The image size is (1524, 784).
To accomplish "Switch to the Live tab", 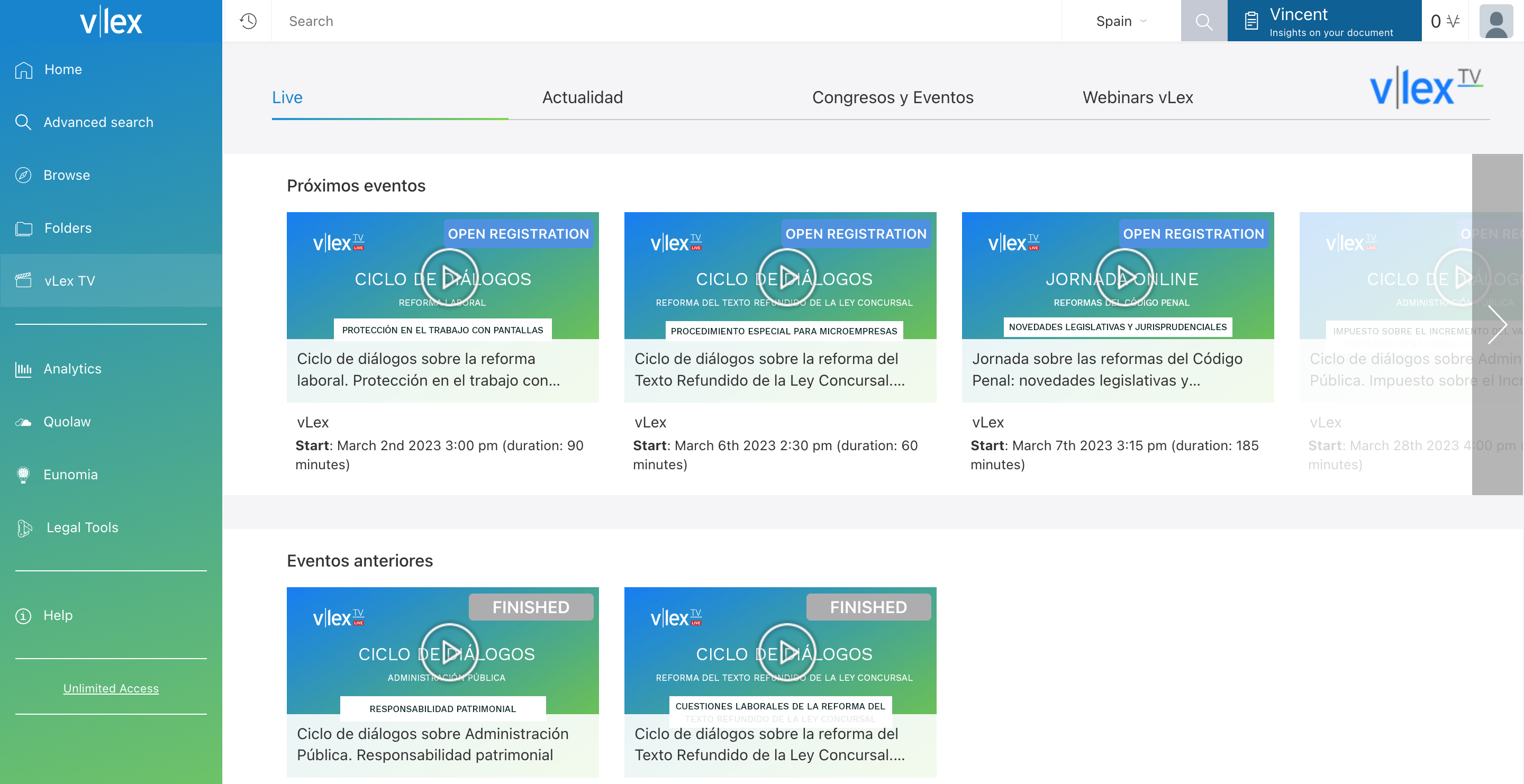I will (x=287, y=97).
